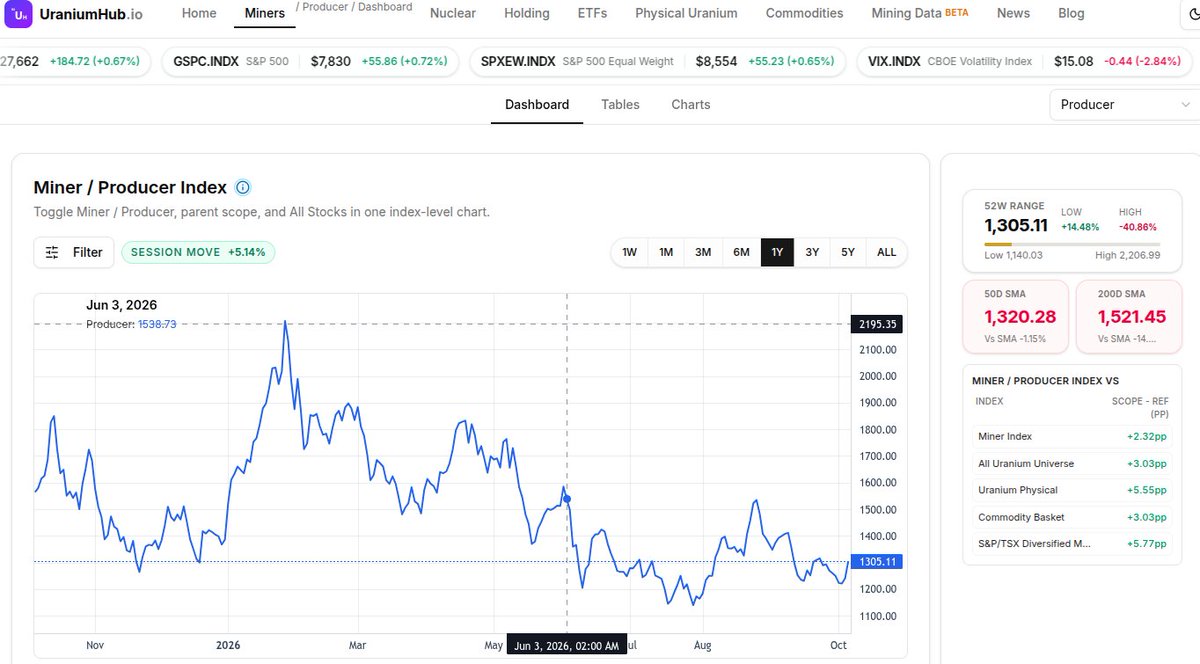Image resolution: width=1200 pixels, height=664 pixels.
Task: Click the SPXEW.INDX ticker chip
Action: click(658, 61)
